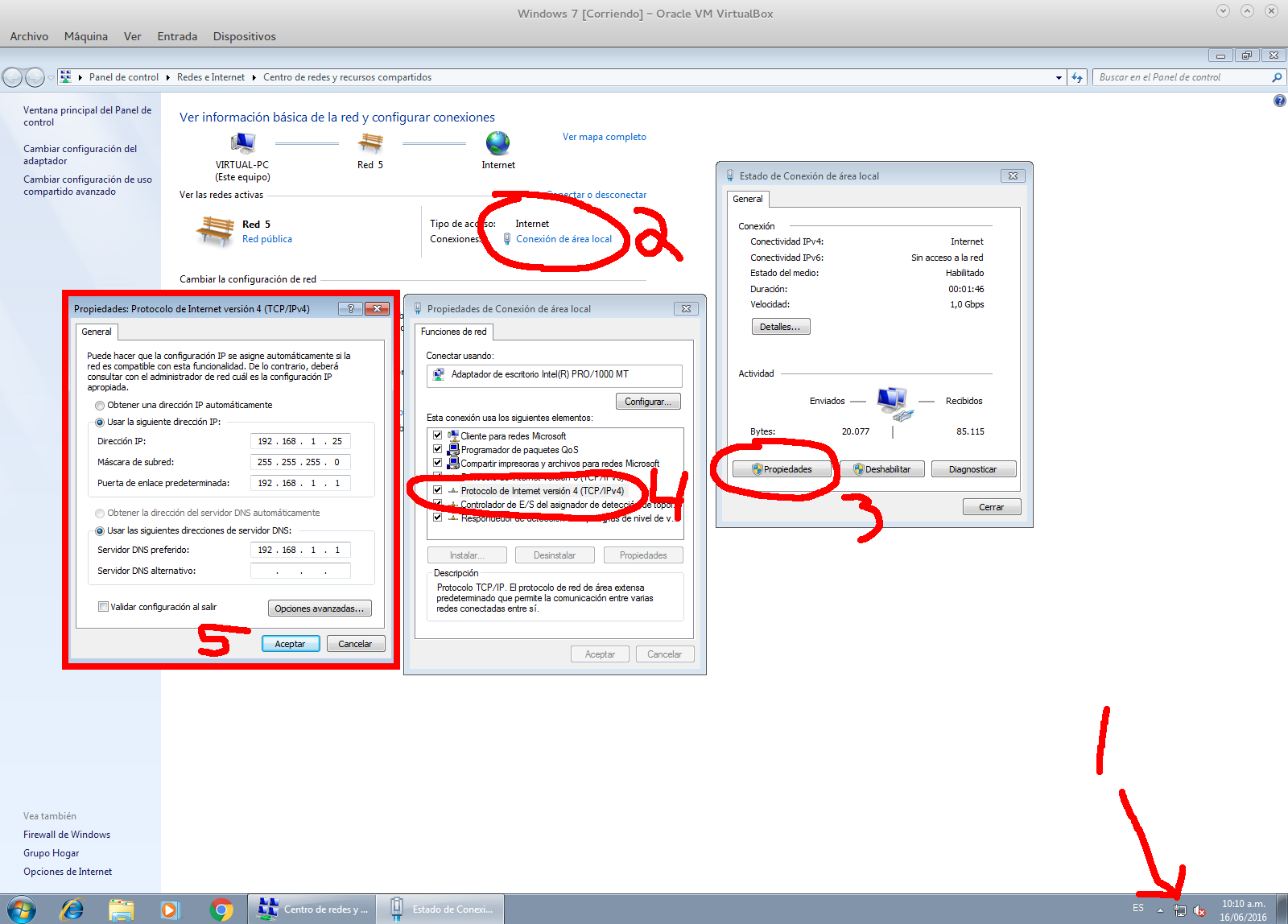
Task: Show hidden icons in the system tray
Action: pos(1160,910)
